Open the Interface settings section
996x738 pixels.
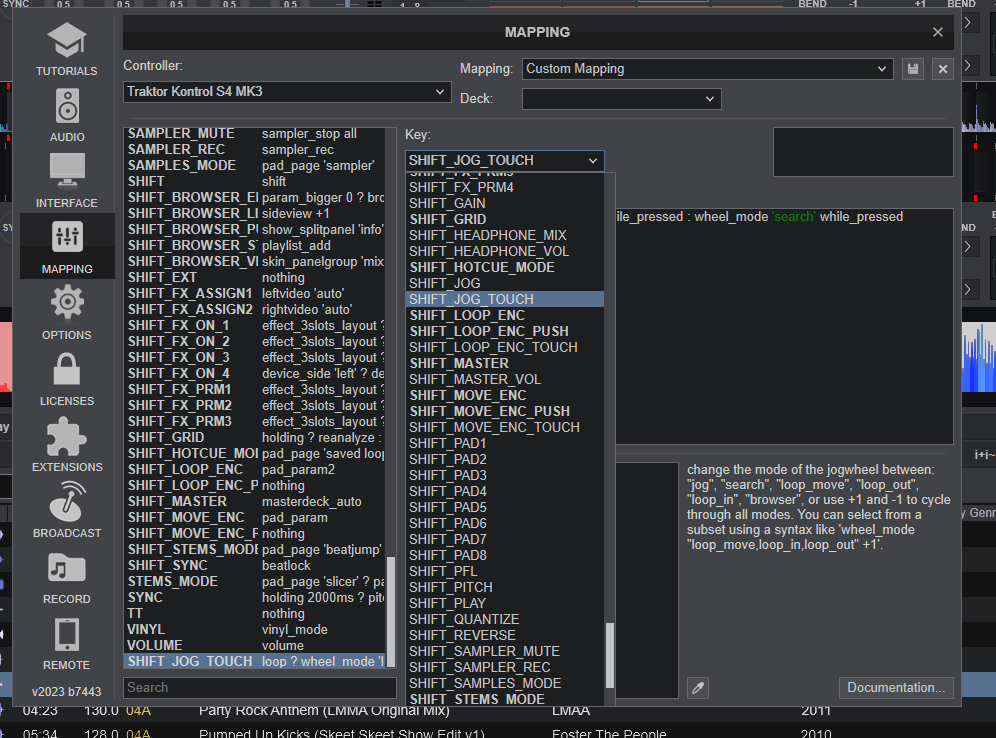67,181
